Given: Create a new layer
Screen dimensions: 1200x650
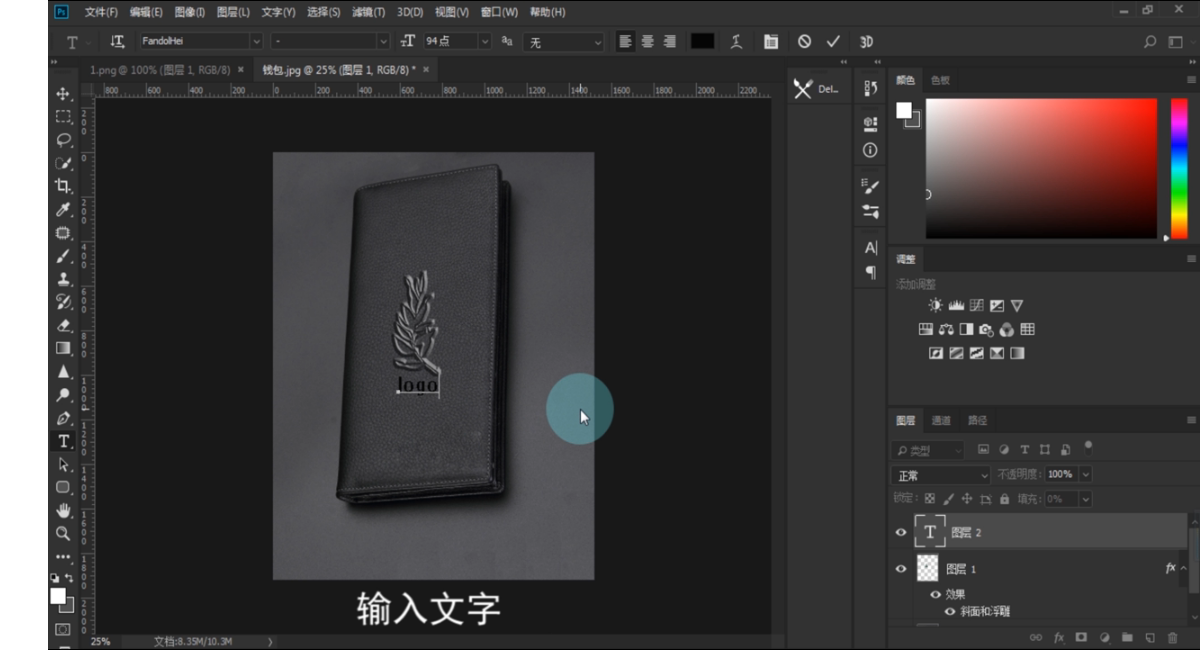Looking at the screenshot, I should (x=1150, y=637).
